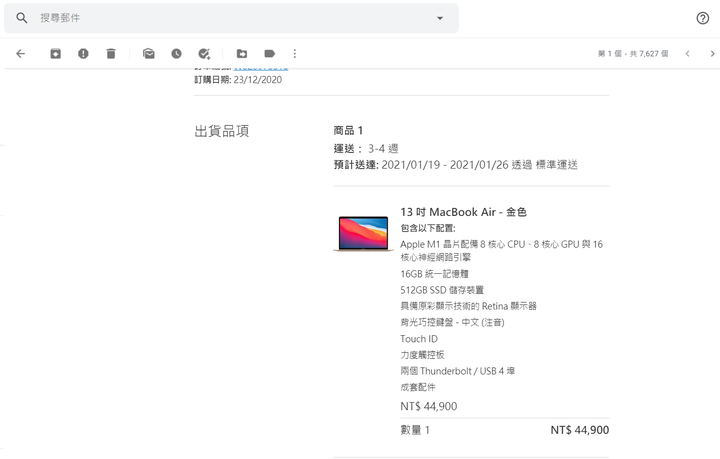720x459 pixels.
Task: Select the 13 吋 MacBook Air - 金色 title
Action: point(463,212)
